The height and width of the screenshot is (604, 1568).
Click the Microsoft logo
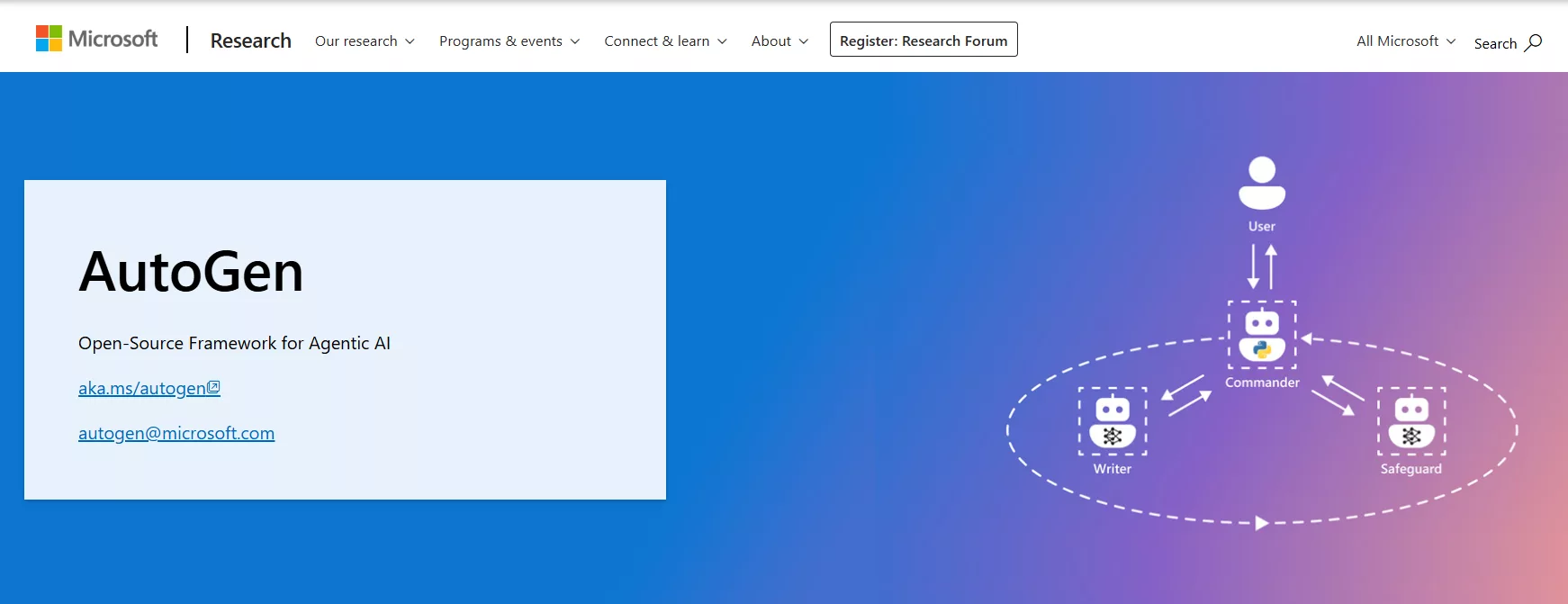click(x=96, y=39)
